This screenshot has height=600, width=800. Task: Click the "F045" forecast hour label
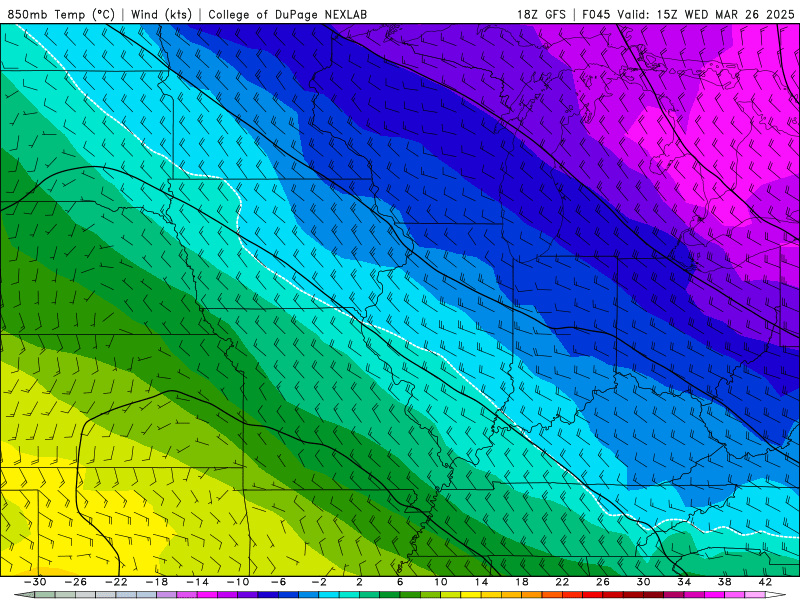(x=596, y=14)
